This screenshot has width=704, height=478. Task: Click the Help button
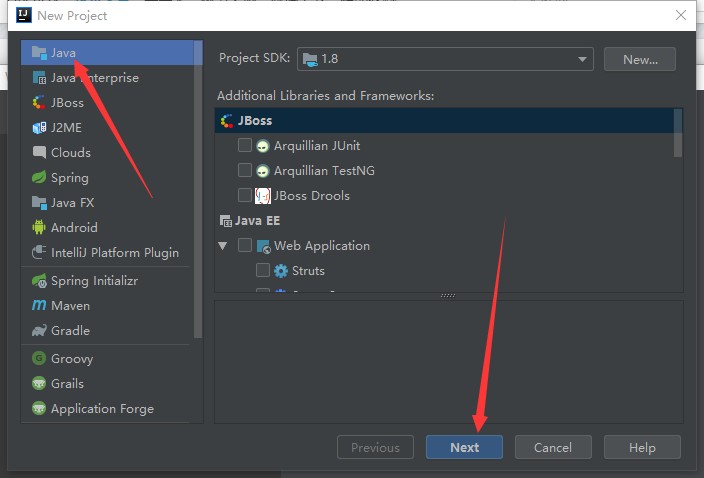point(642,447)
